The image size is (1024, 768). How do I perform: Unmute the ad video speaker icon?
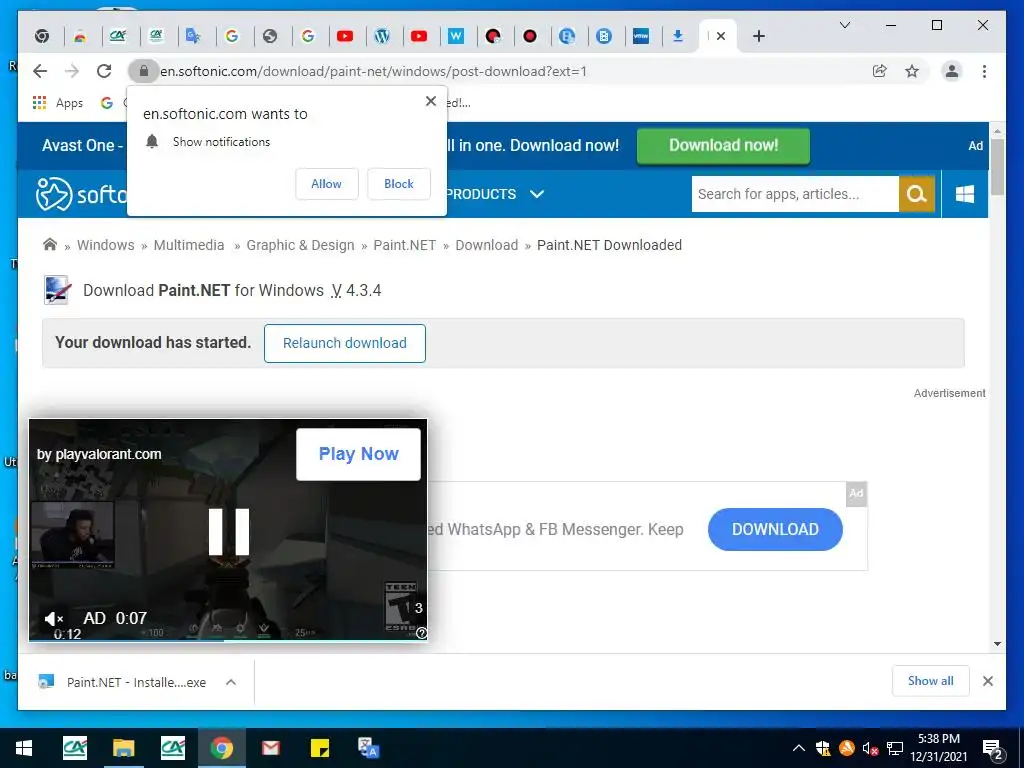[54, 618]
